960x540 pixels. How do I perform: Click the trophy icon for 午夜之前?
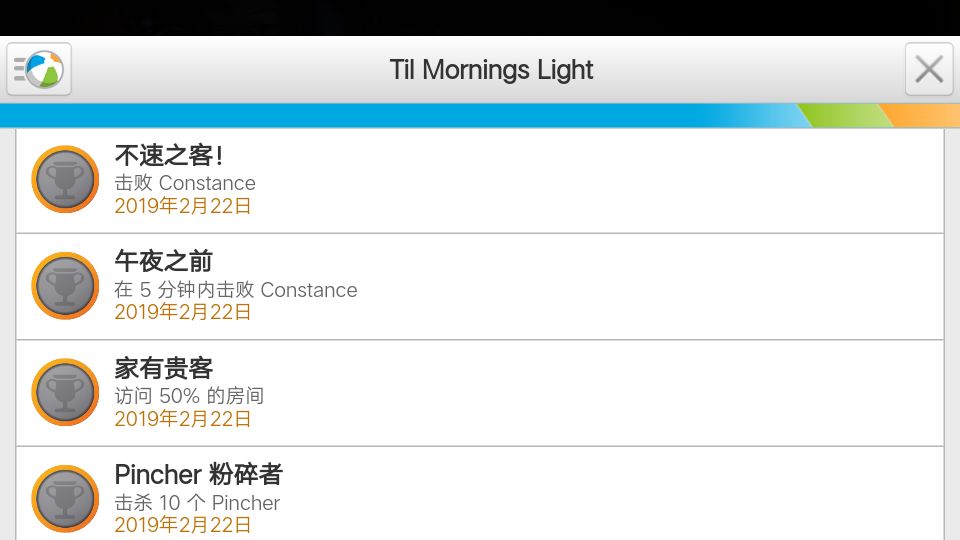65,286
